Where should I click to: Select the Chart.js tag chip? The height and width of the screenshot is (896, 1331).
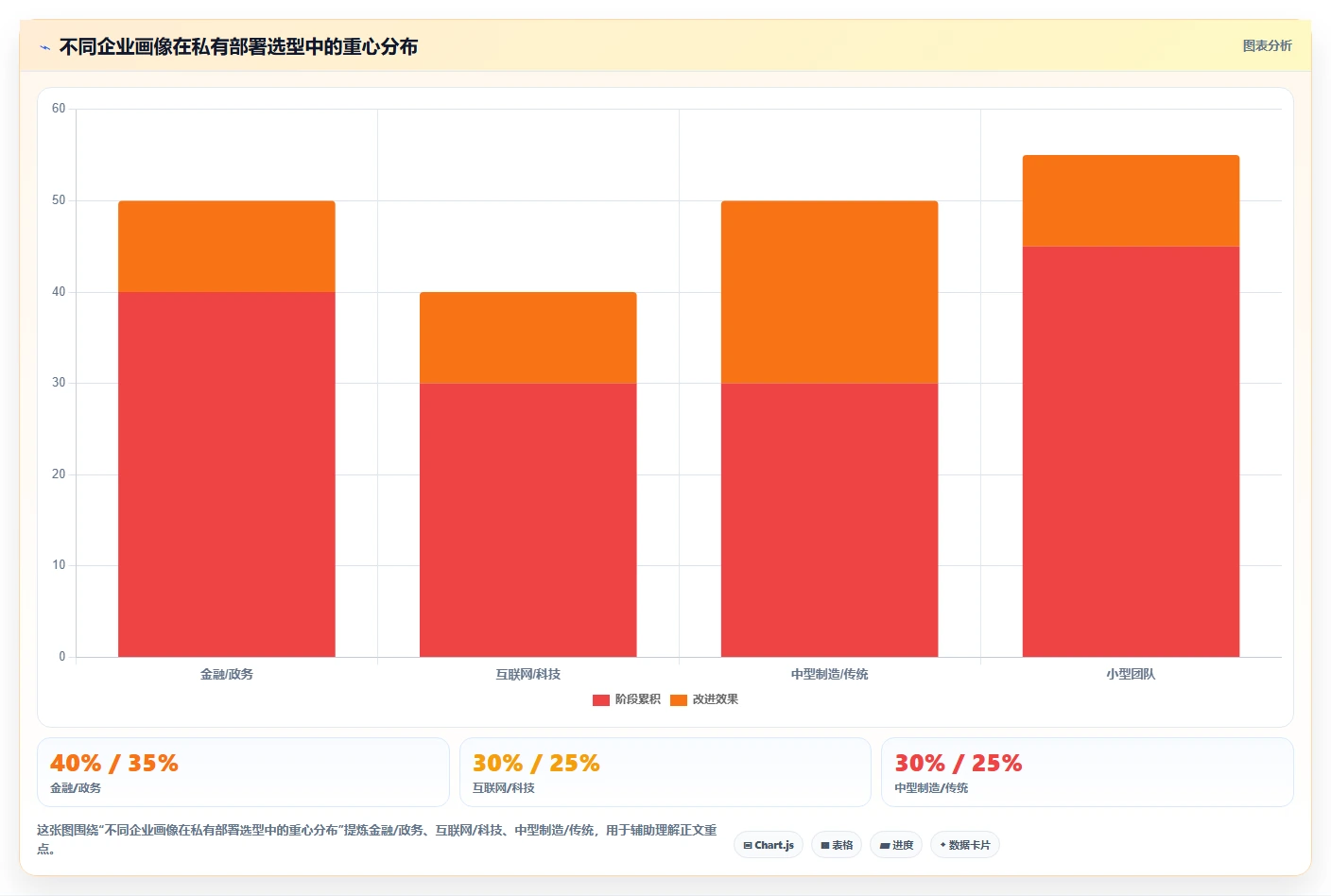(769, 845)
